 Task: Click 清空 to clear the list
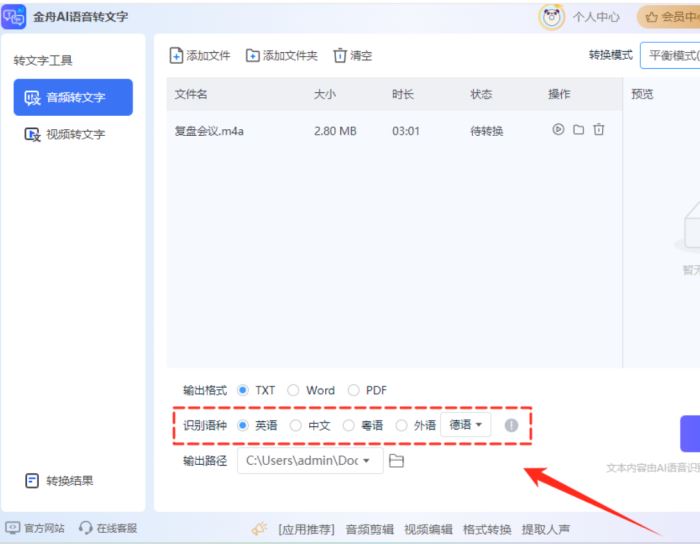pyautogui.click(x=353, y=55)
